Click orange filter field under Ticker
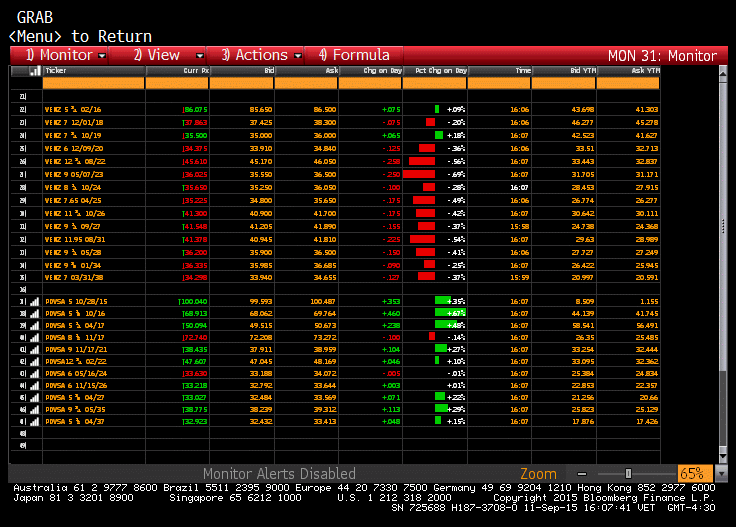 pos(94,84)
